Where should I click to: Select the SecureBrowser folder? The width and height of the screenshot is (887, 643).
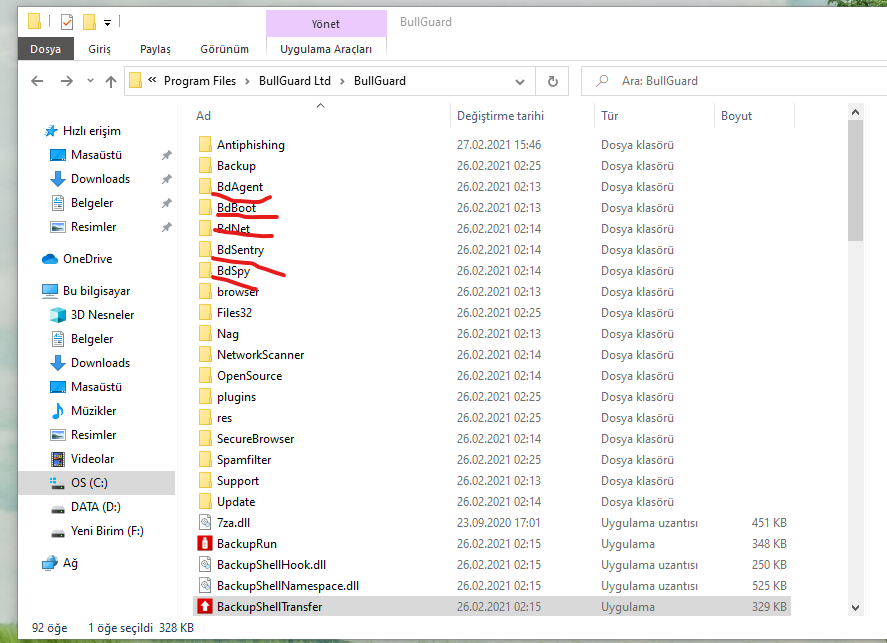click(256, 439)
